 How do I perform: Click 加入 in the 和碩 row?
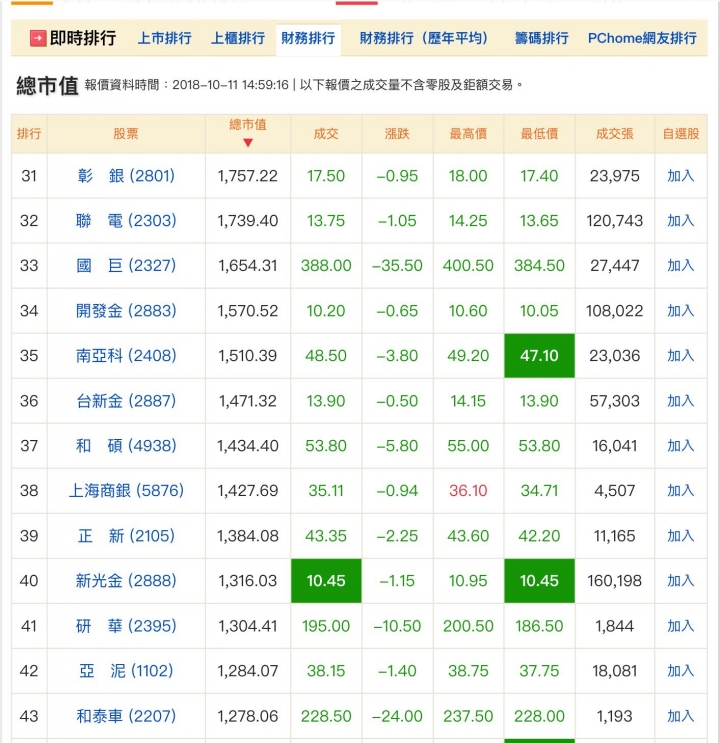[681, 445]
